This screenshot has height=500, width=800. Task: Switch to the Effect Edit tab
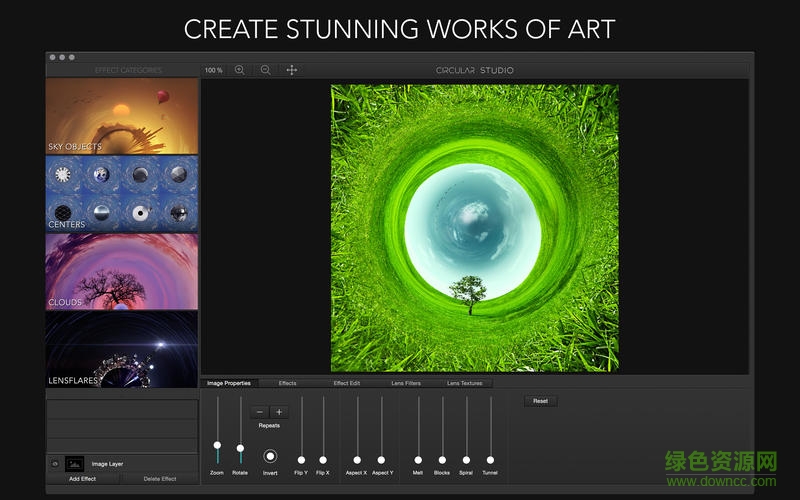[347, 383]
